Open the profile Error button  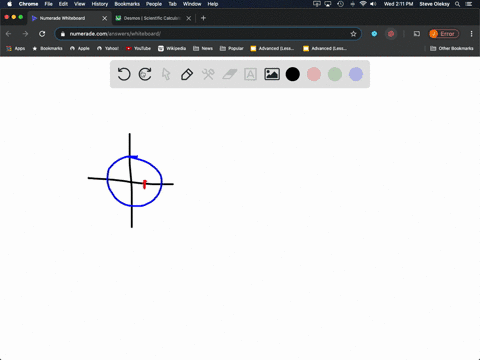click(444, 34)
